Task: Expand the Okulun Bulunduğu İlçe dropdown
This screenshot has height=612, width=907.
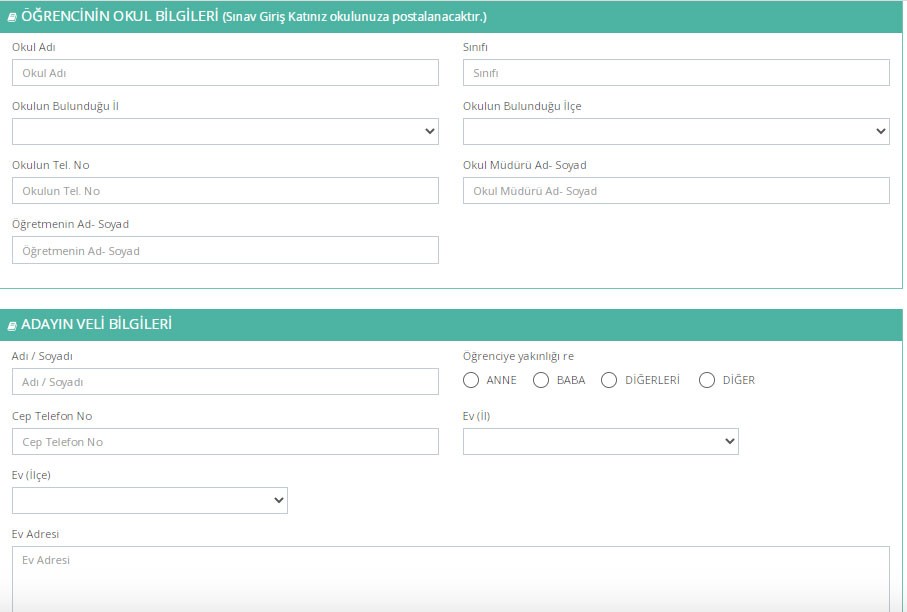Action: click(676, 132)
